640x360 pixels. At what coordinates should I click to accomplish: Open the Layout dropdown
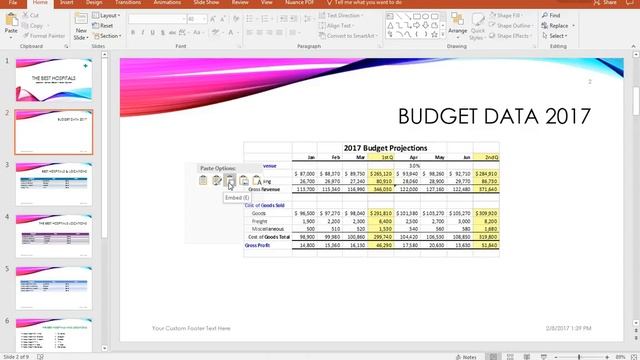(x=106, y=15)
